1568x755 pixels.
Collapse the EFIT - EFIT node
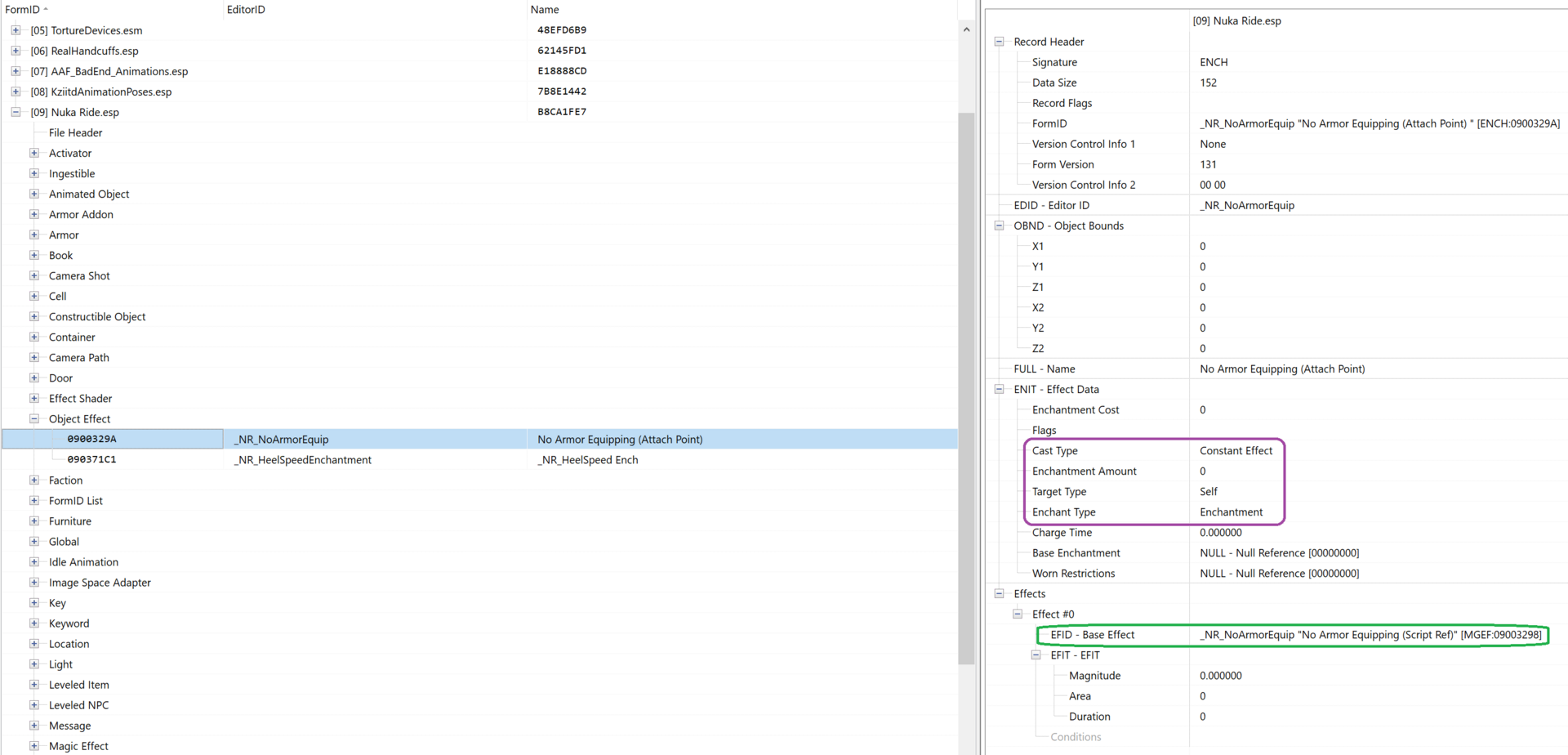pos(1036,654)
